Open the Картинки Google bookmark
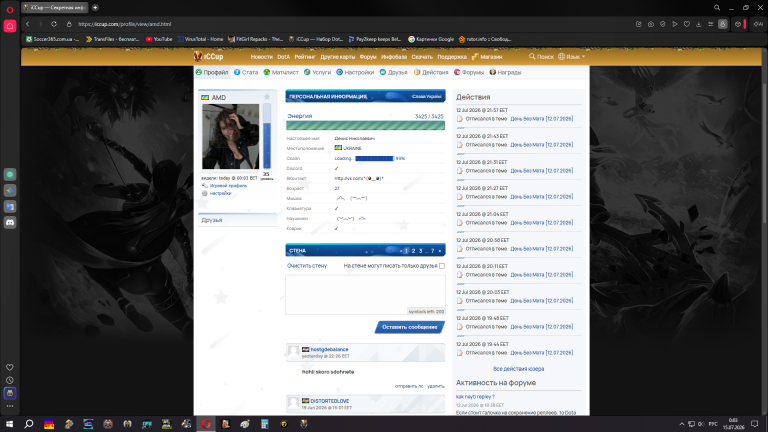The image size is (768, 432). click(x=431, y=39)
